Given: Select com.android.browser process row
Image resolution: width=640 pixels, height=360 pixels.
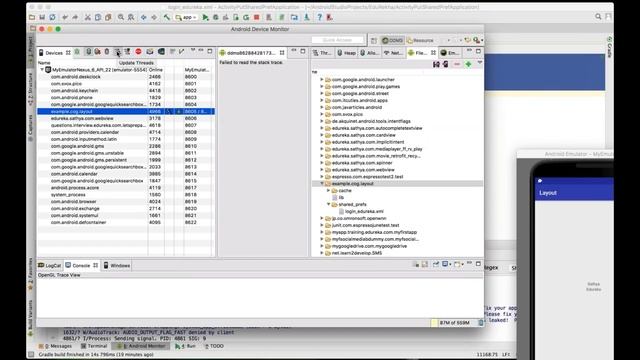Looking at the screenshot, I should coord(126,202).
